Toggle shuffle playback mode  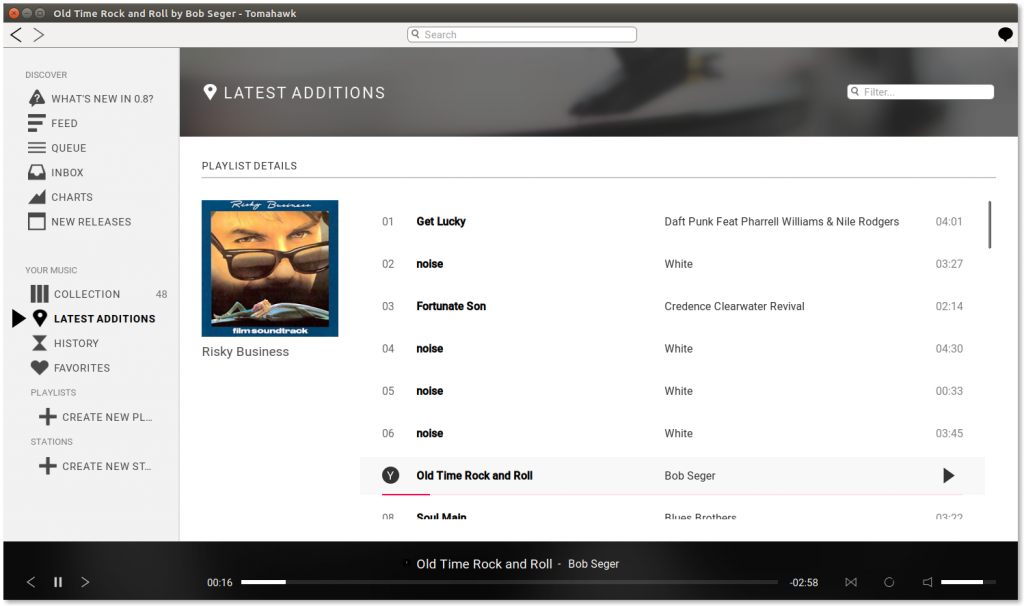[x=851, y=581]
